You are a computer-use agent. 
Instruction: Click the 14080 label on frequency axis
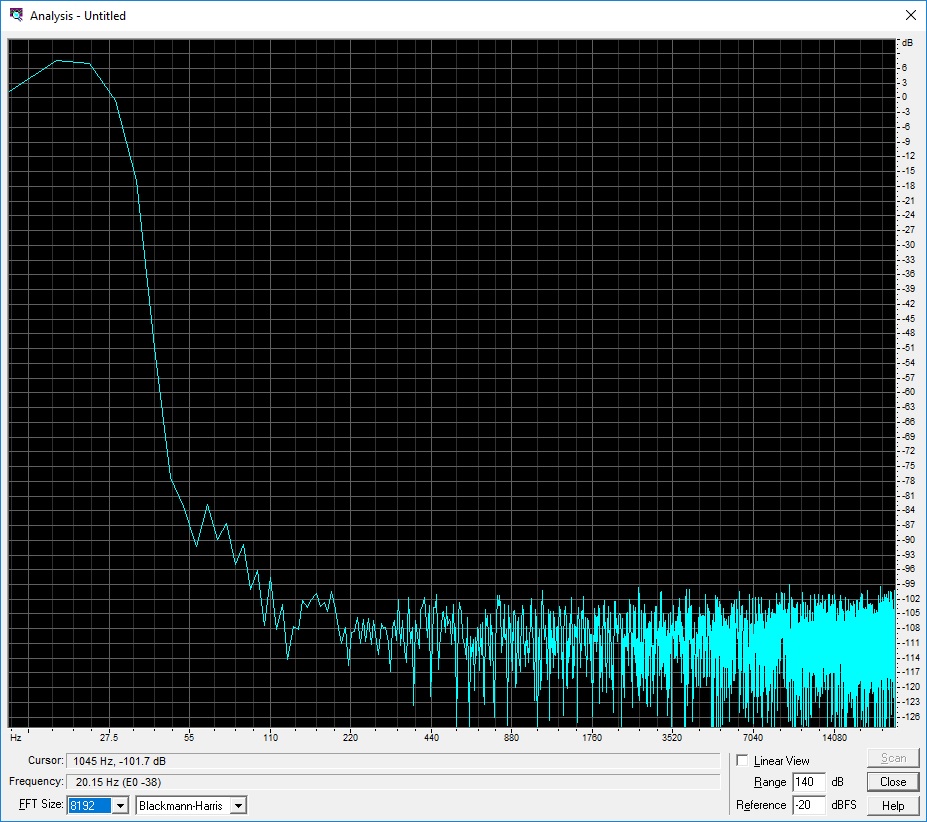pyautogui.click(x=834, y=737)
